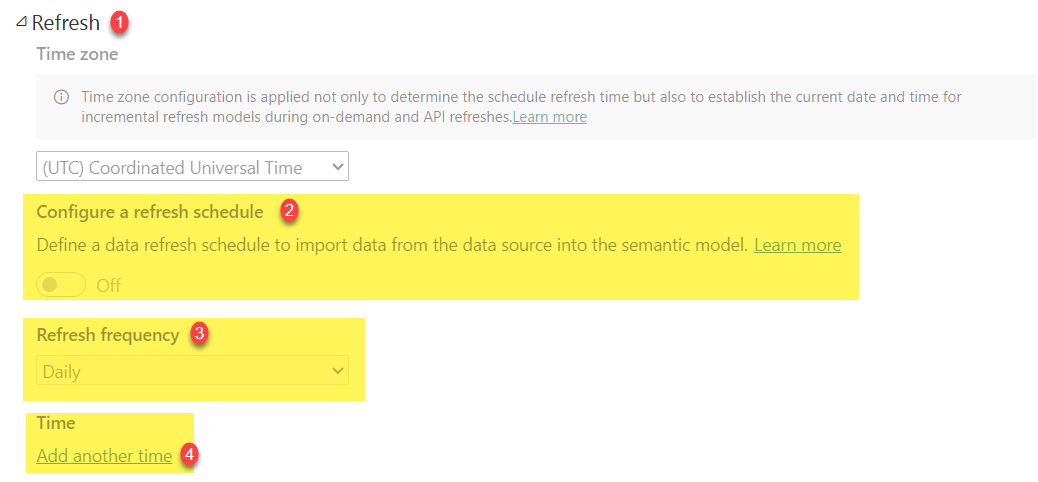
Task: Click red annotation badge number 3
Action: (201, 334)
